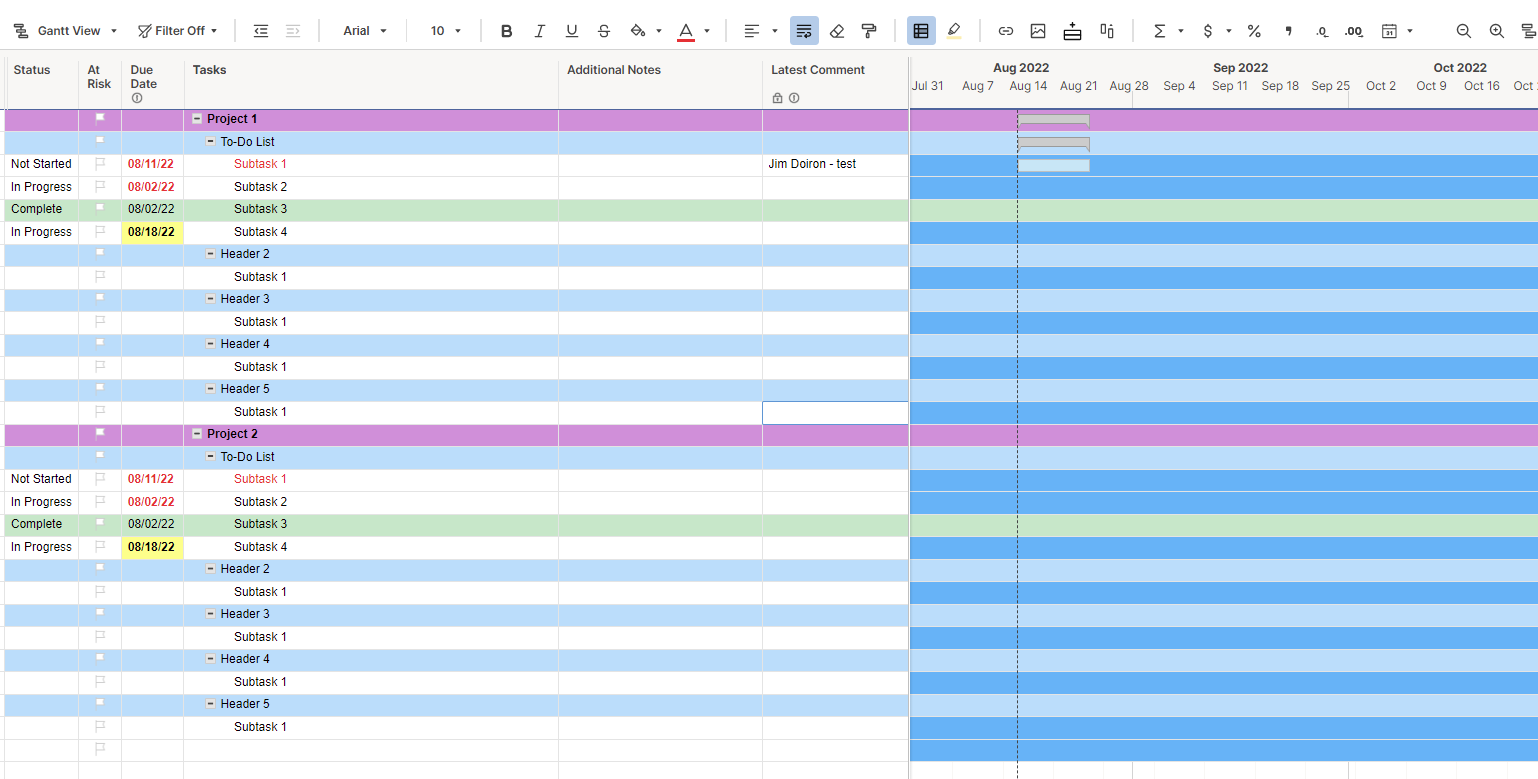Click the Sum functions sigma icon
This screenshot has width=1538, height=779.
(x=1160, y=31)
